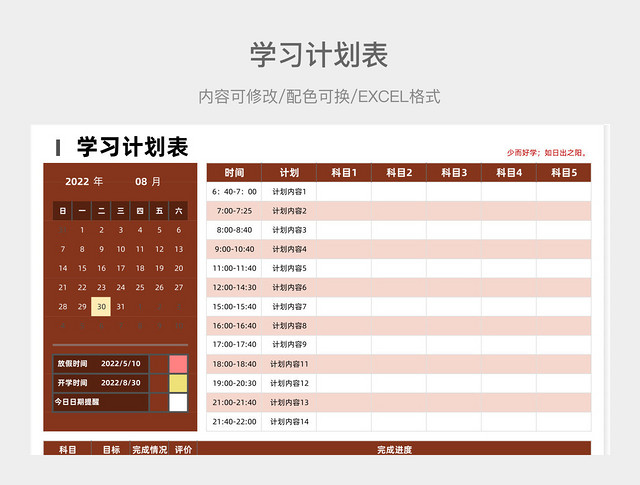Click calendar date 20
This screenshot has width=640, height=485.
[x=179, y=268]
